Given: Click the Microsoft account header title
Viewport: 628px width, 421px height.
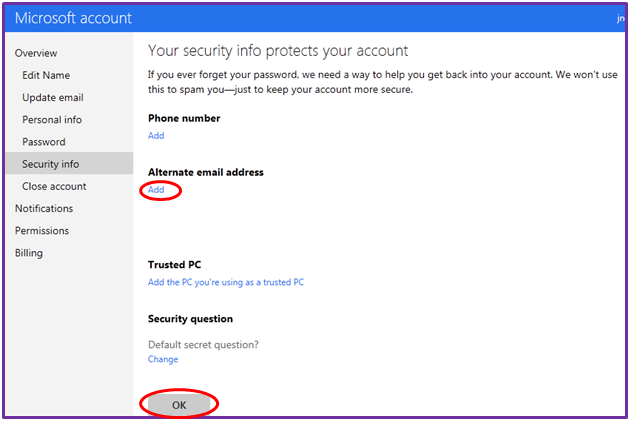Looking at the screenshot, I should [x=73, y=18].
